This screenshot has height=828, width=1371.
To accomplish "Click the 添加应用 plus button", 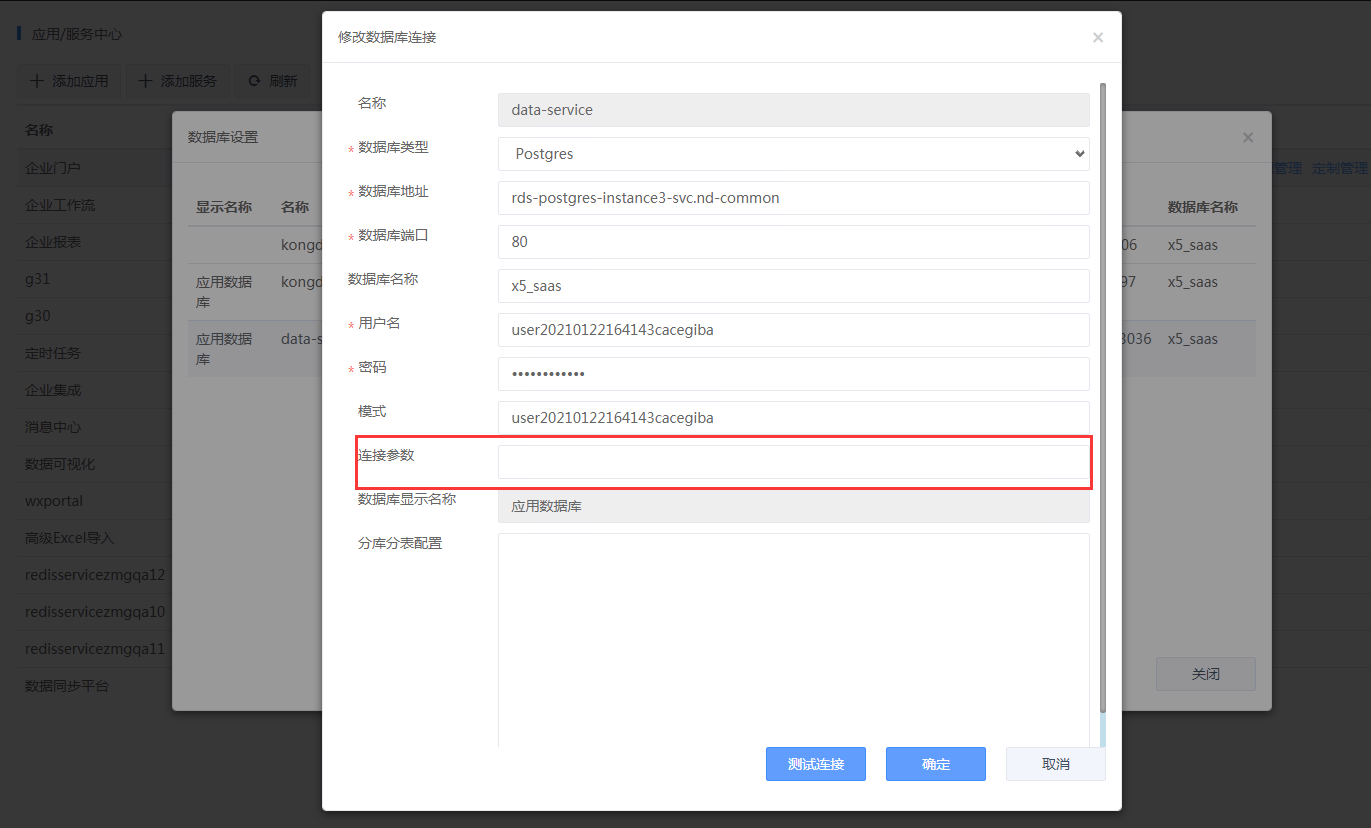I will (x=69, y=81).
